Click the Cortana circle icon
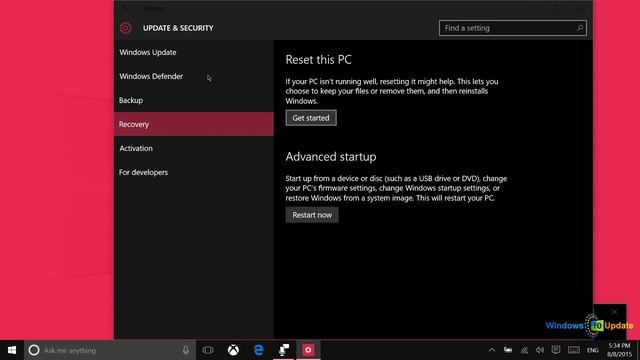 pos(34,350)
